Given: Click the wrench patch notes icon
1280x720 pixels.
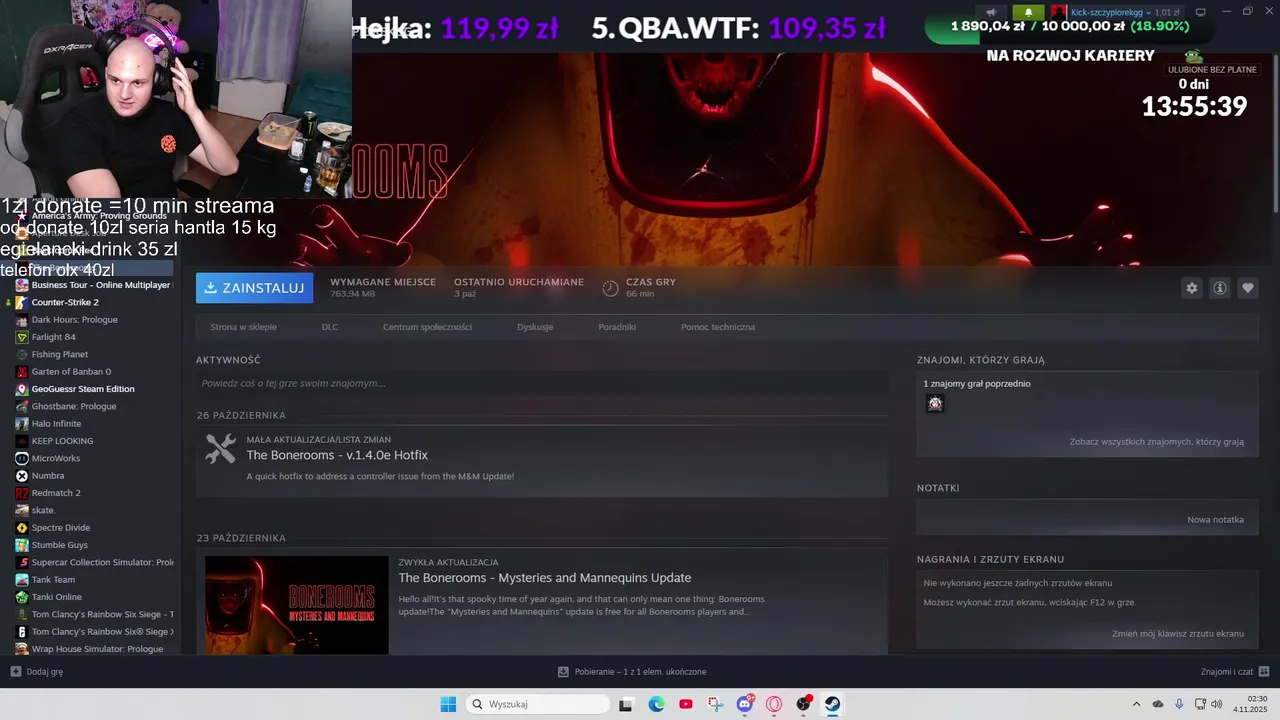Looking at the screenshot, I should coord(221,448).
